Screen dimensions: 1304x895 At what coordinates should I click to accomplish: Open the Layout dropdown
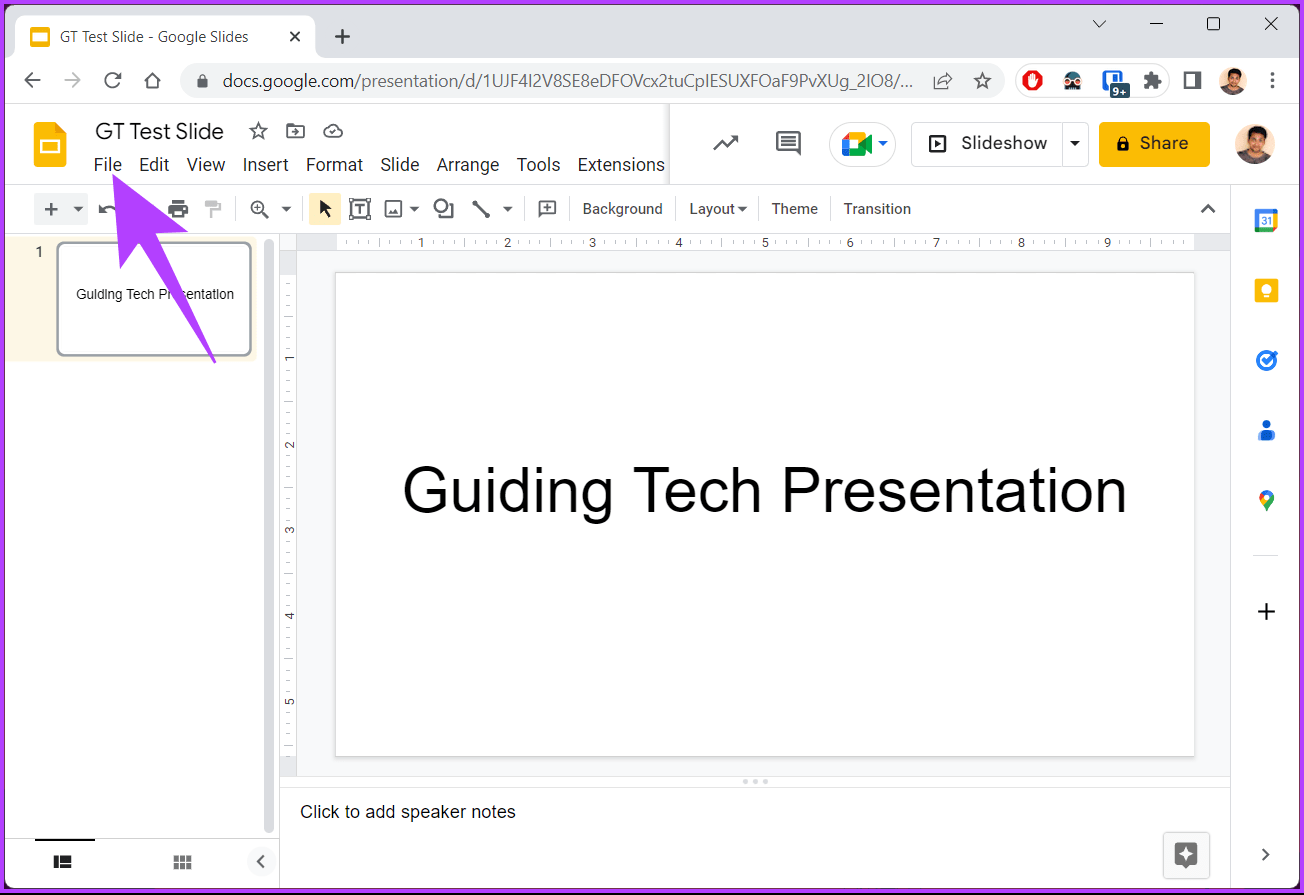point(717,208)
